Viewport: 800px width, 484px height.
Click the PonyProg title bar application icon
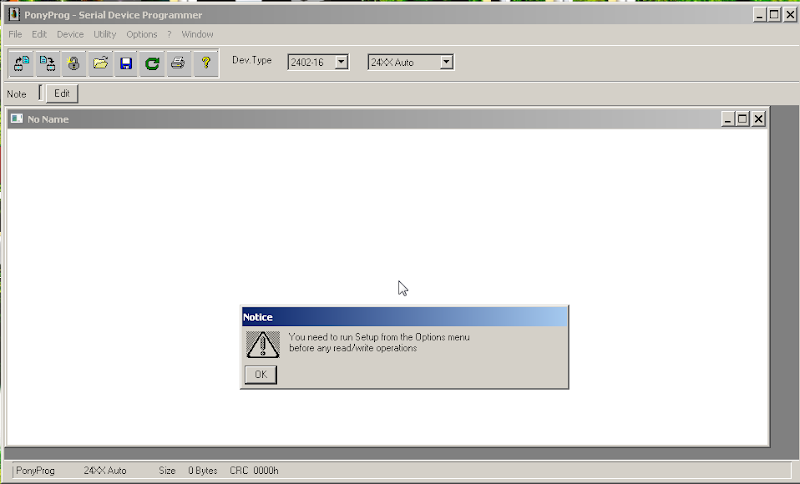[14, 15]
